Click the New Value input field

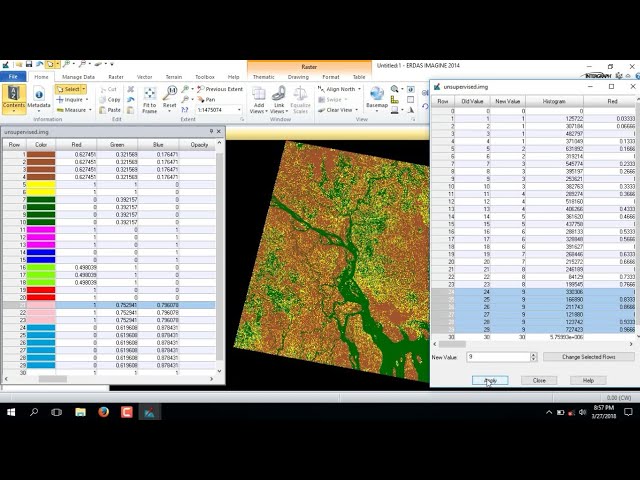[x=498, y=357]
